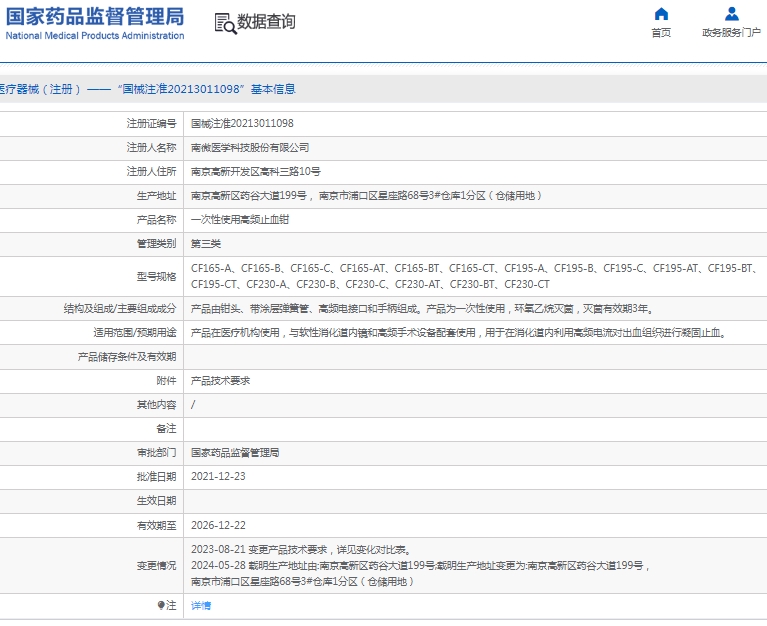The width and height of the screenshot is (767, 626).
Task: Open the 政务服务门户 user icon
Action: 732,14
